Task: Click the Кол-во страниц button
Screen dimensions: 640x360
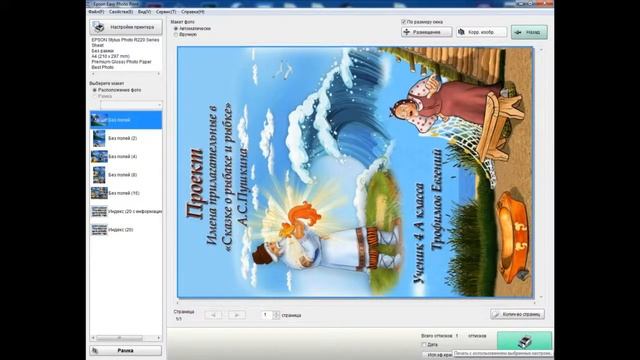Action: pos(517,314)
